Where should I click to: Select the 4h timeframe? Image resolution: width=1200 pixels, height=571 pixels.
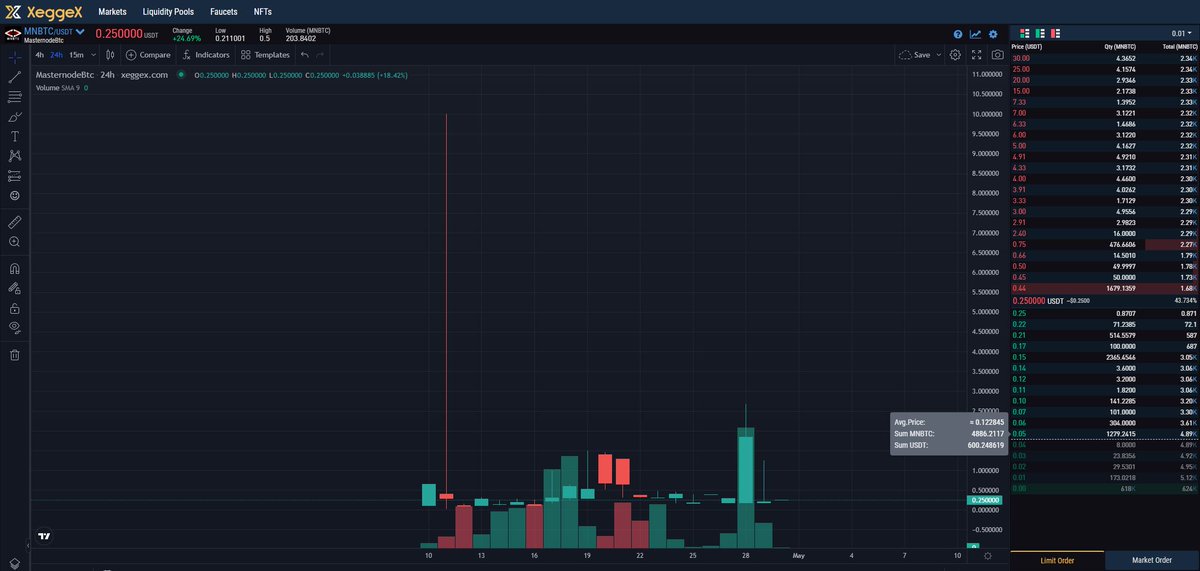[x=39, y=55]
